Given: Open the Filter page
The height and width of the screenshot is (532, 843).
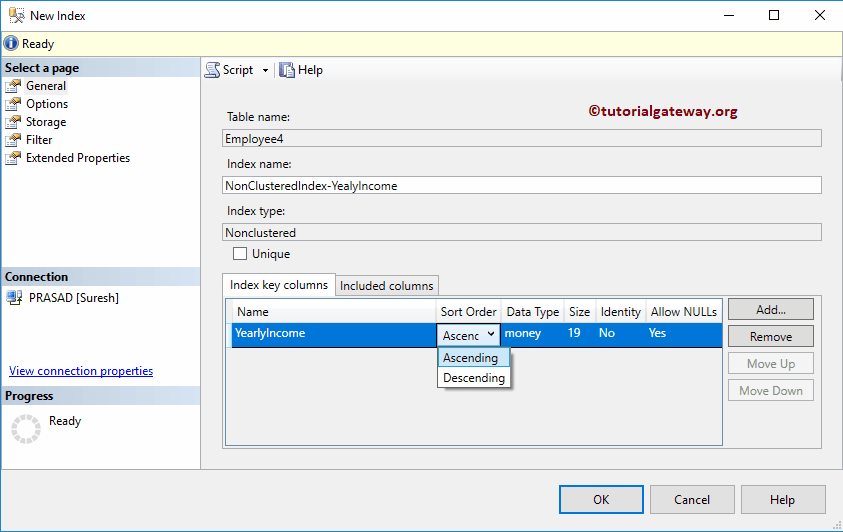Looking at the screenshot, I should [39, 140].
